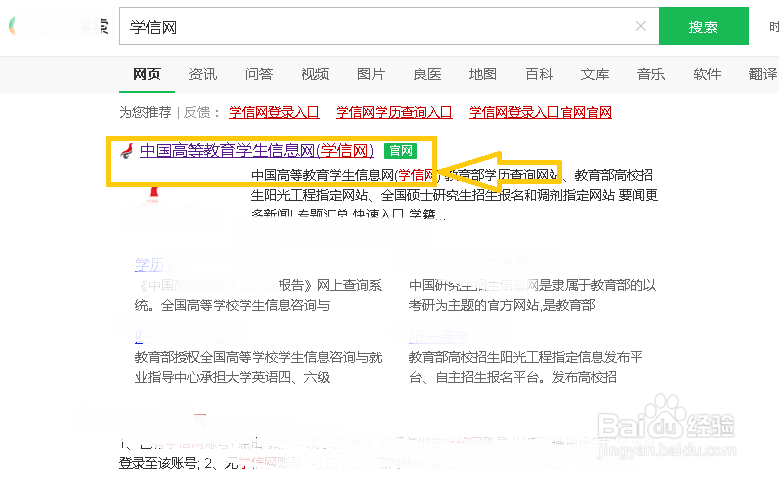Select the 音乐 tab
This screenshot has width=779, height=477.
click(651, 74)
